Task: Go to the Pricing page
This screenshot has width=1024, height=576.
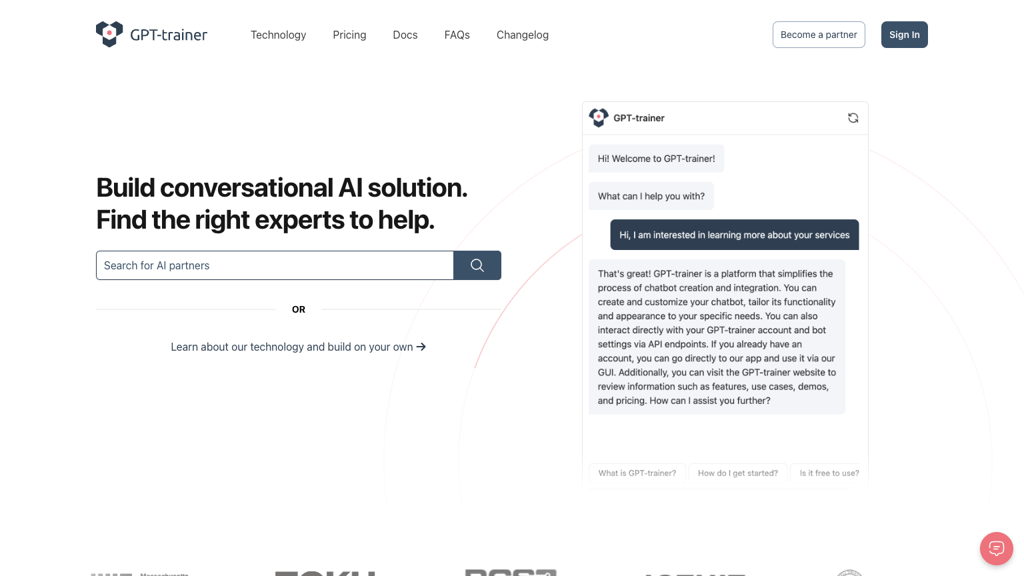Action: tap(349, 35)
